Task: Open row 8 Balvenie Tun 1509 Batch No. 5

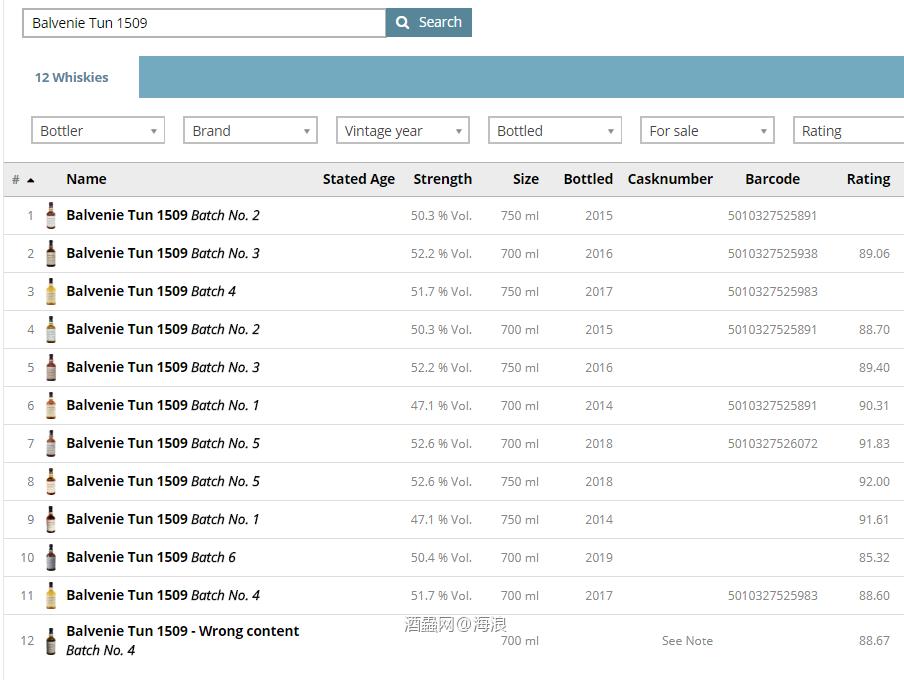Action: pos(163,482)
